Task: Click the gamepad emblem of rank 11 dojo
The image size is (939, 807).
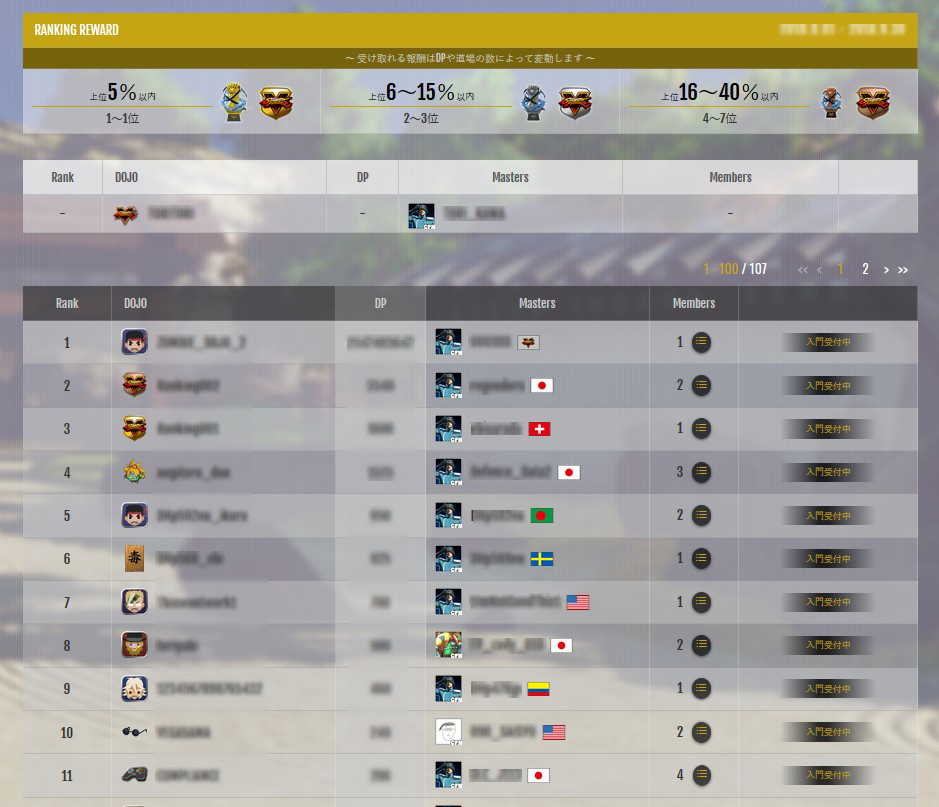Action: [x=134, y=775]
